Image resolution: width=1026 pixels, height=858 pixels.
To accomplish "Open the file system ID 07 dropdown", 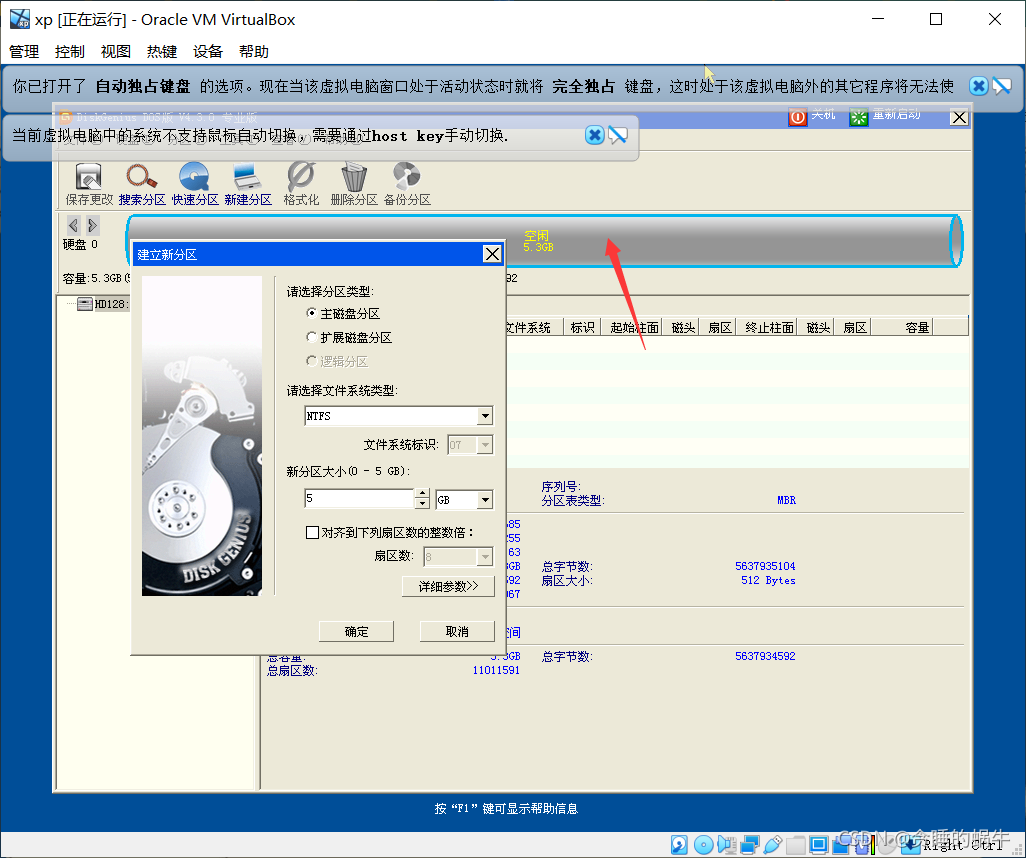I will [x=485, y=445].
